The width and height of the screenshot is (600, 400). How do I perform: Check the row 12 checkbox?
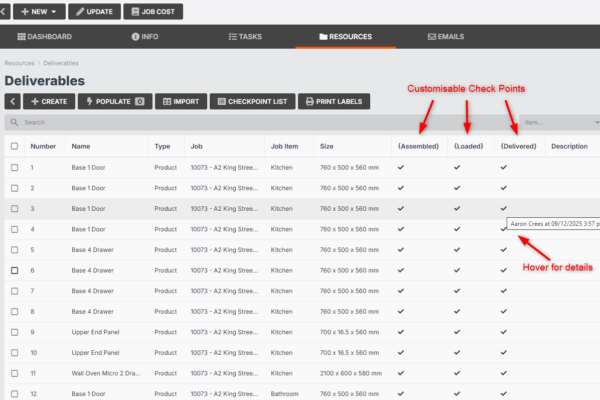tap(15, 394)
